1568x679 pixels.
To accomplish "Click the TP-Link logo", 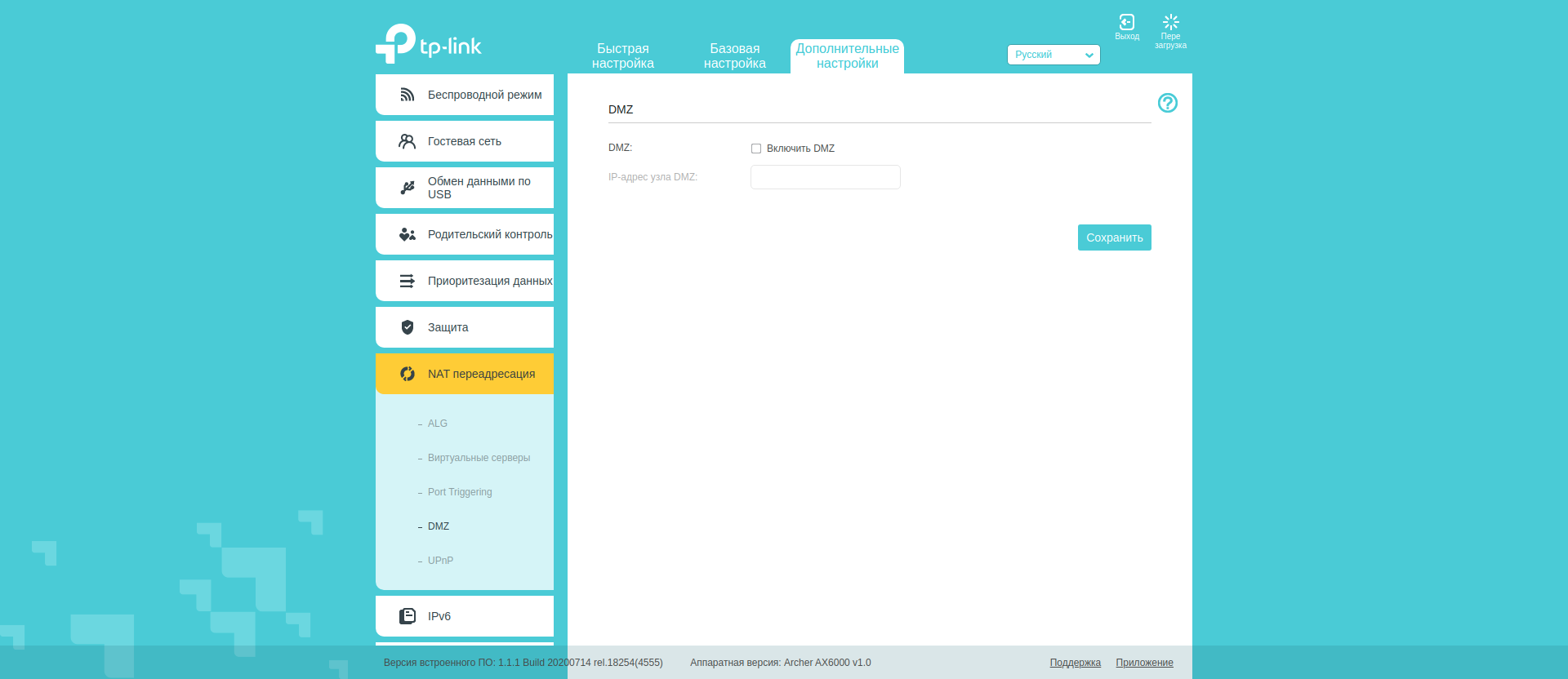I will [429, 44].
